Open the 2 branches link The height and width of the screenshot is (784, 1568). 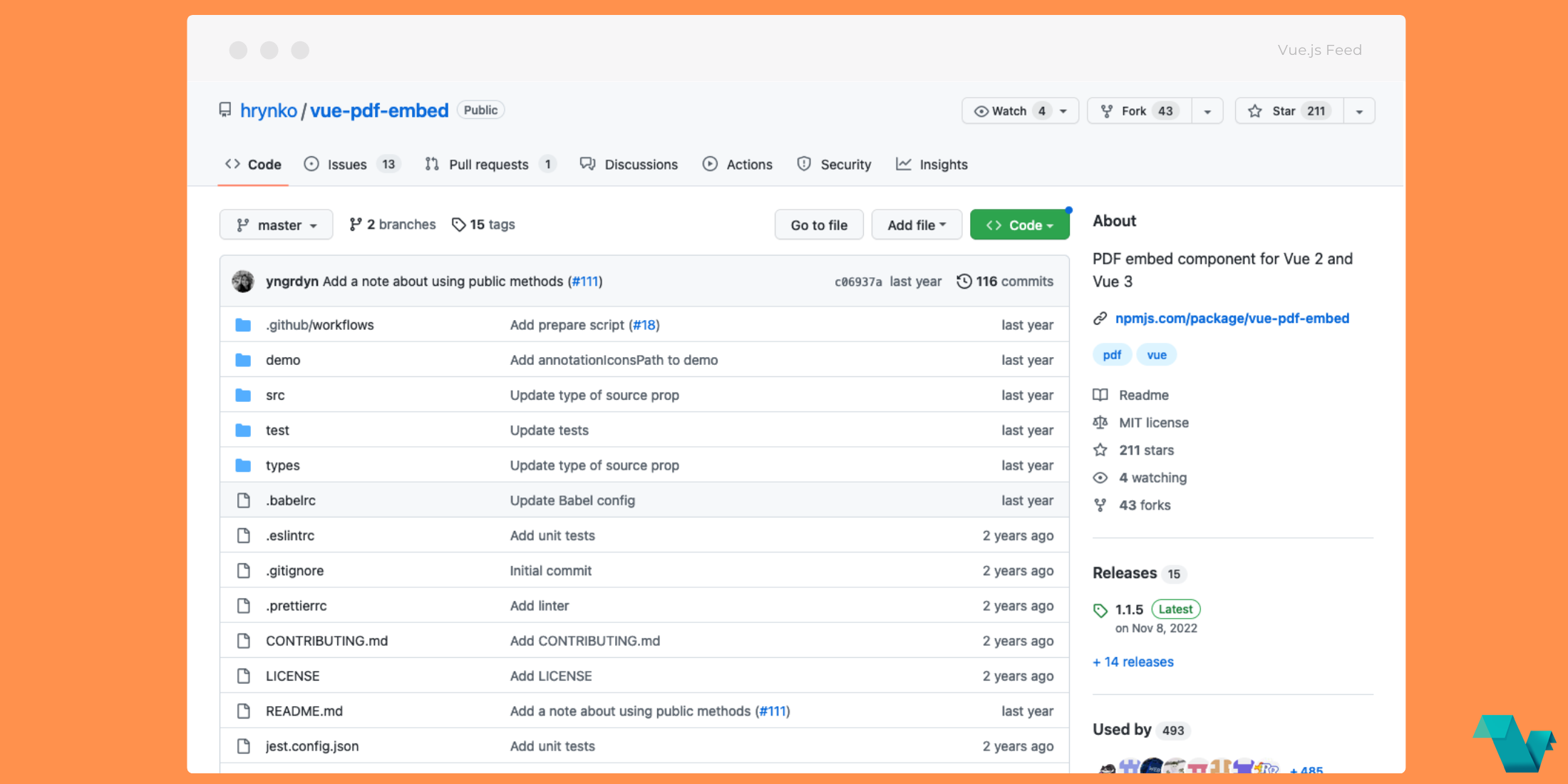coord(392,225)
